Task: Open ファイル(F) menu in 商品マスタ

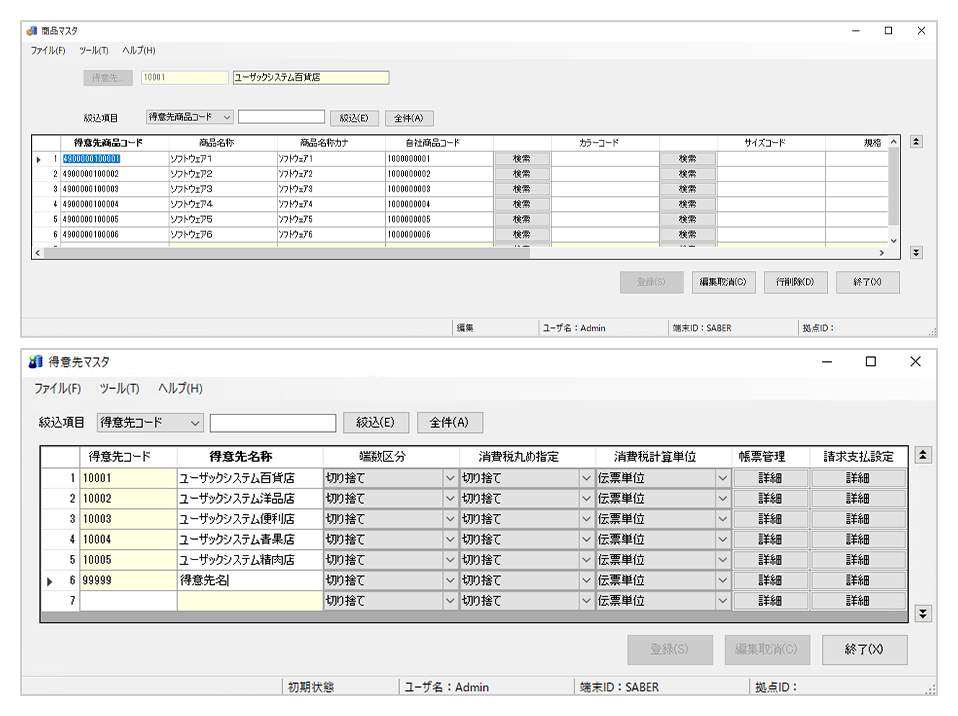Action: pyautogui.click(x=47, y=50)
